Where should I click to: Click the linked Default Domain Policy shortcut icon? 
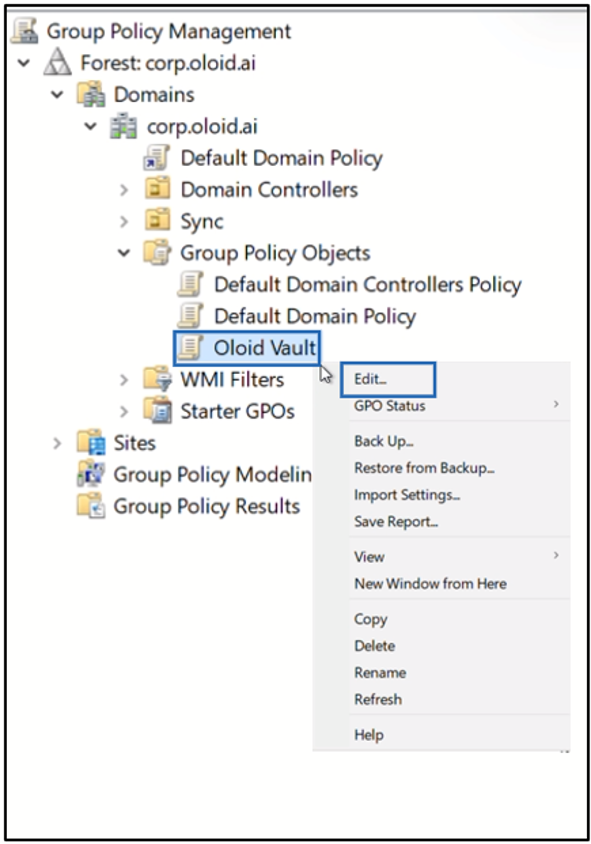pos(157,158)
